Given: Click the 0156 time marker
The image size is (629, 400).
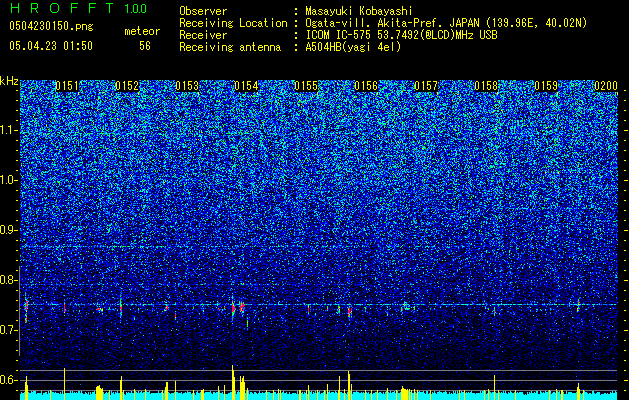Looking at the screenshot, I should [366, 86].
